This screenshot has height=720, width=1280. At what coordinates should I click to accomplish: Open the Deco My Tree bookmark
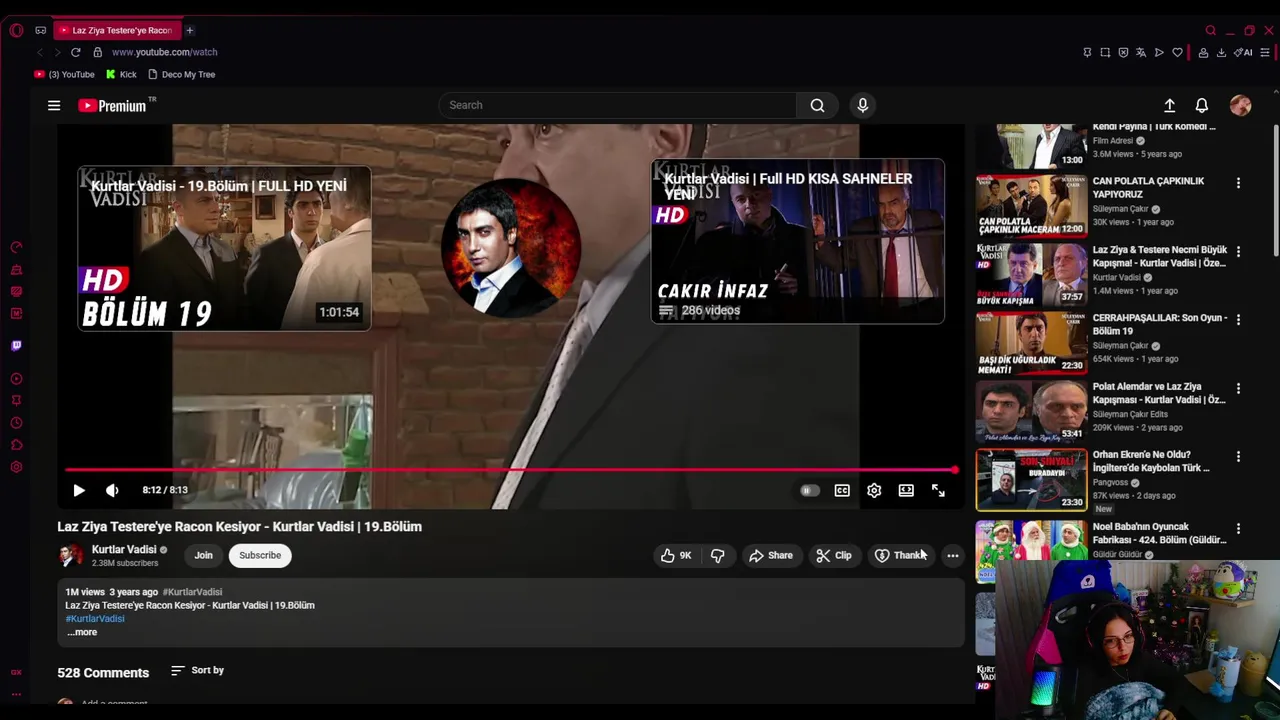pos(181,74)
